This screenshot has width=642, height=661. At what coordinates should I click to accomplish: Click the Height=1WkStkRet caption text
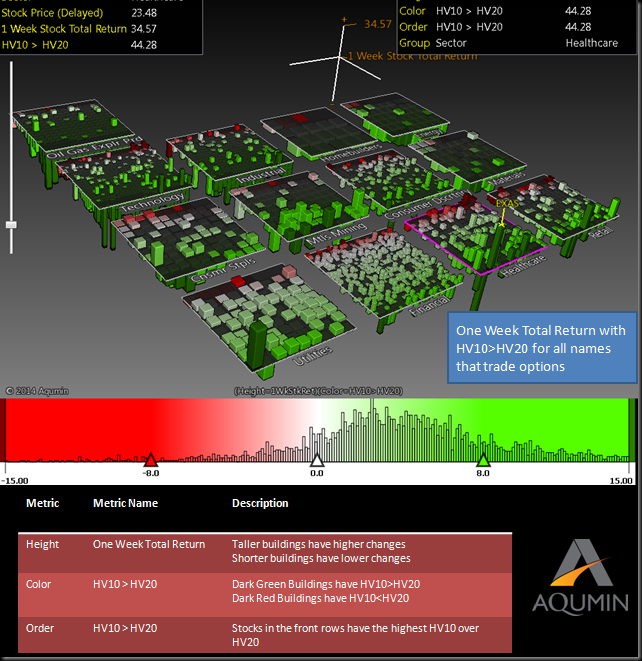(318, 391)
